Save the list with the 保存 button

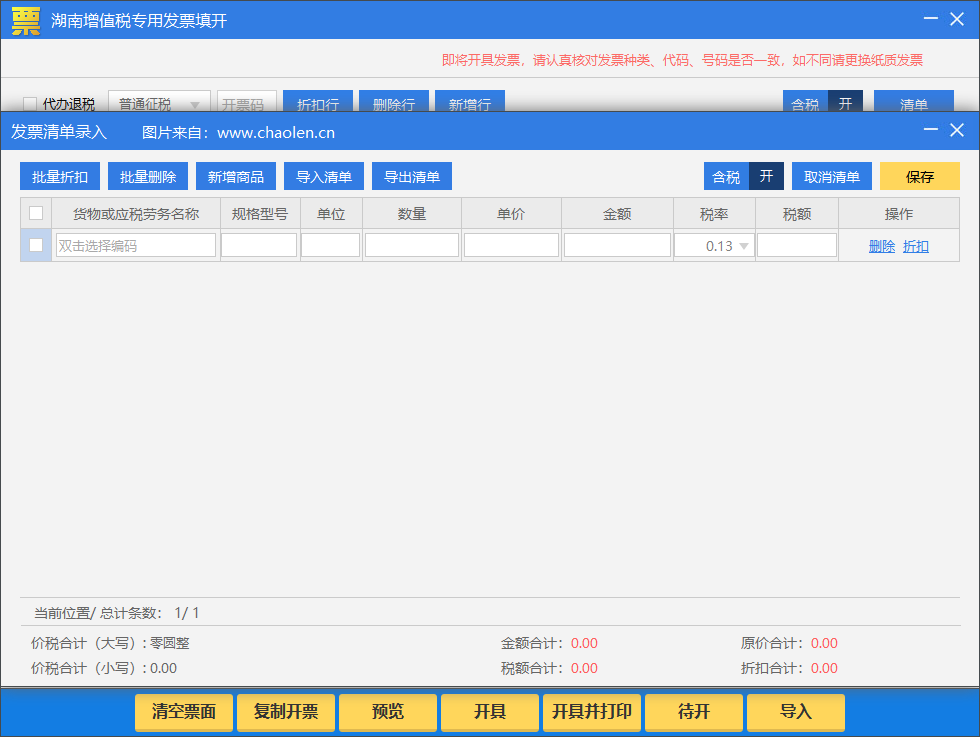[919, 176]
